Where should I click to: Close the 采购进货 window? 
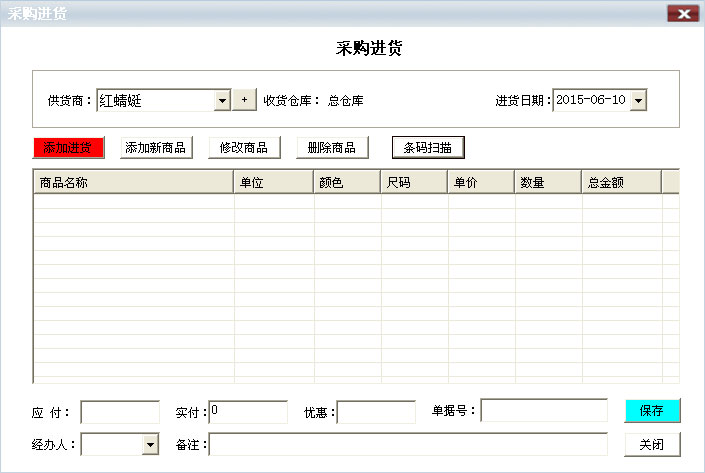tap(683, 13)
